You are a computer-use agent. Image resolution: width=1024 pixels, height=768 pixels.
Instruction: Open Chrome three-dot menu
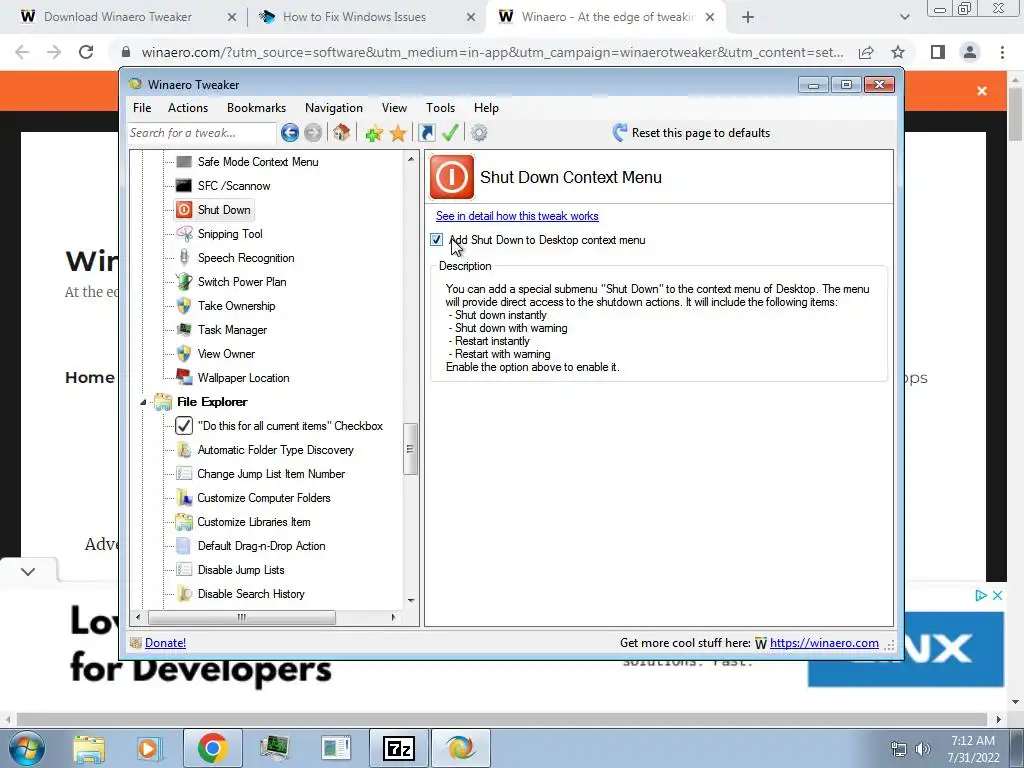1002,52
